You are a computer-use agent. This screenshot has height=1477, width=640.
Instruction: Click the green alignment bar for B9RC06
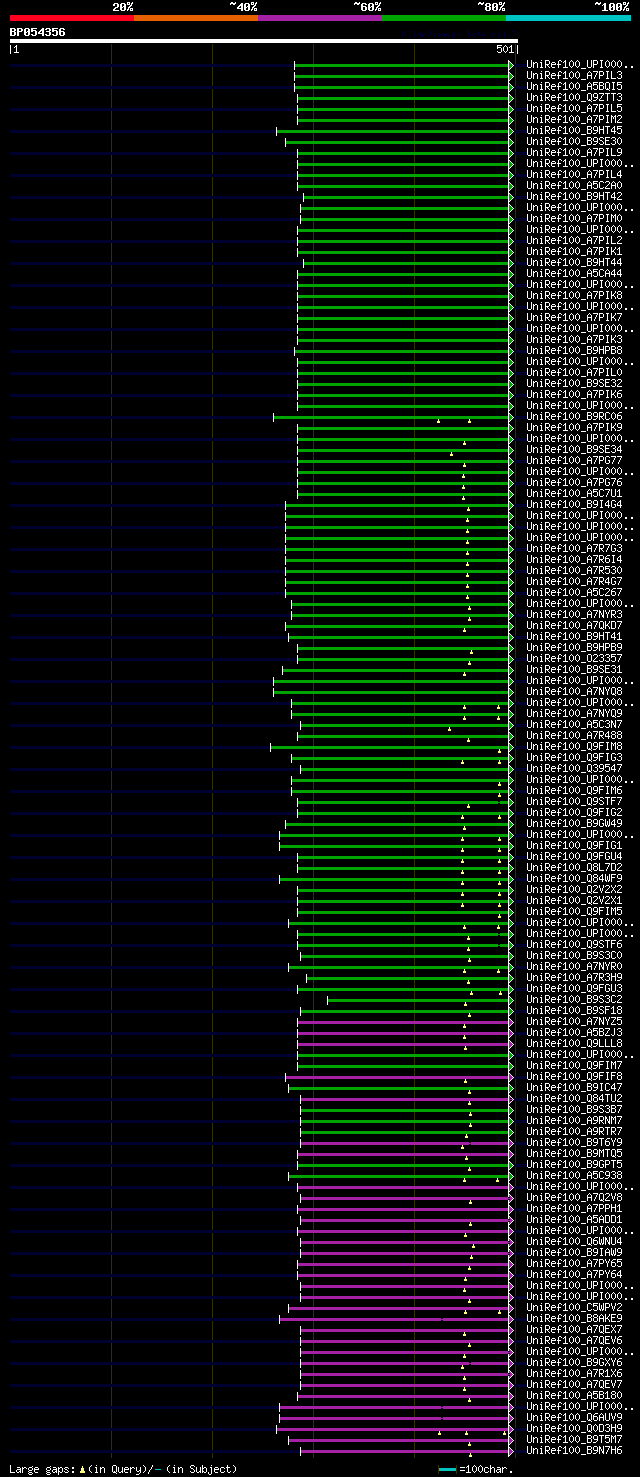pyautogui.click(x=392, y=417)
